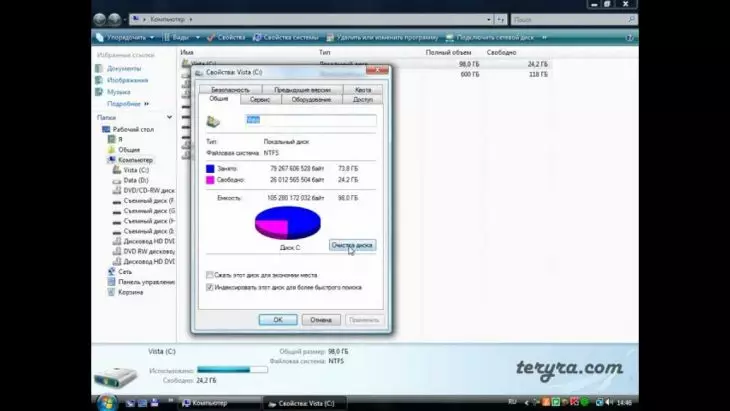Click Подключить сетевой диск
The height and width of the screenshot is (411, 730).
coord(490,37)
